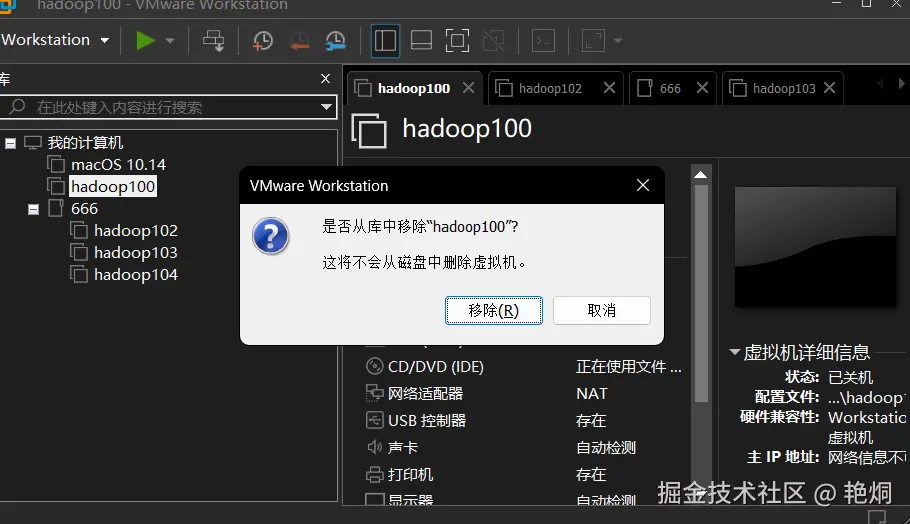
Task: Click the green Power On play button
Action: pos(145,41)
